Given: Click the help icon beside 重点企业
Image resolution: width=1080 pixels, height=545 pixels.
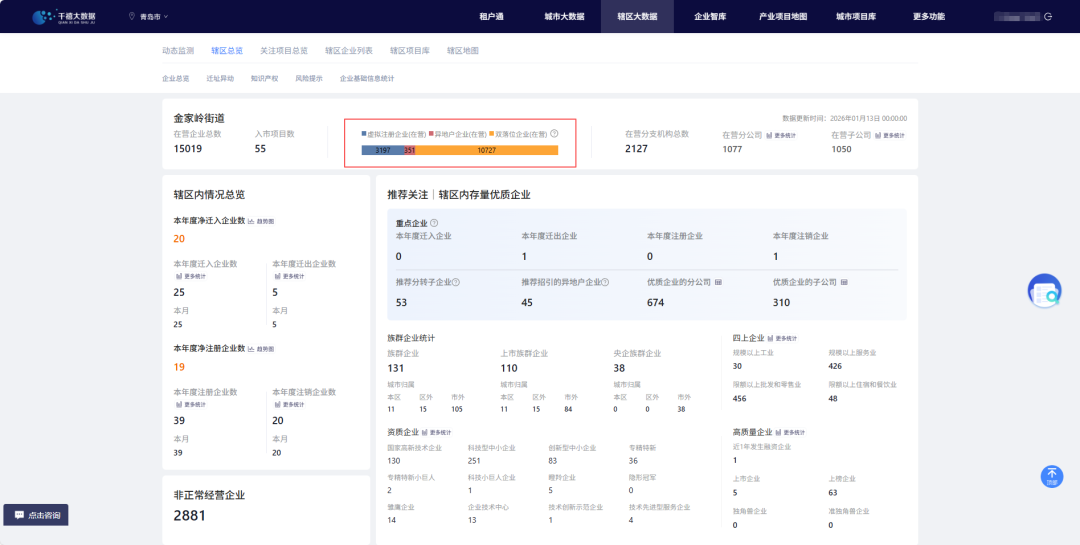Looking at the screenshot, I should coord(434,223).
